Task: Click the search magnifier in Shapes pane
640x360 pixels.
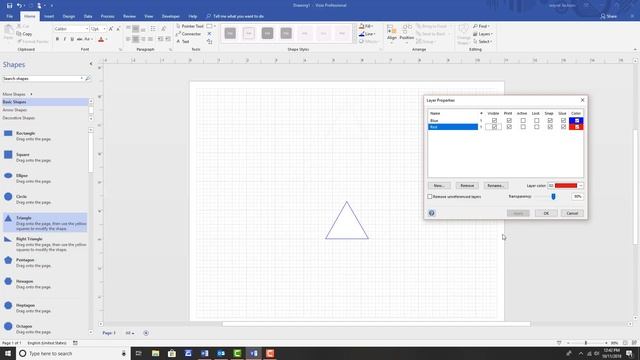Action: (88, 78)
